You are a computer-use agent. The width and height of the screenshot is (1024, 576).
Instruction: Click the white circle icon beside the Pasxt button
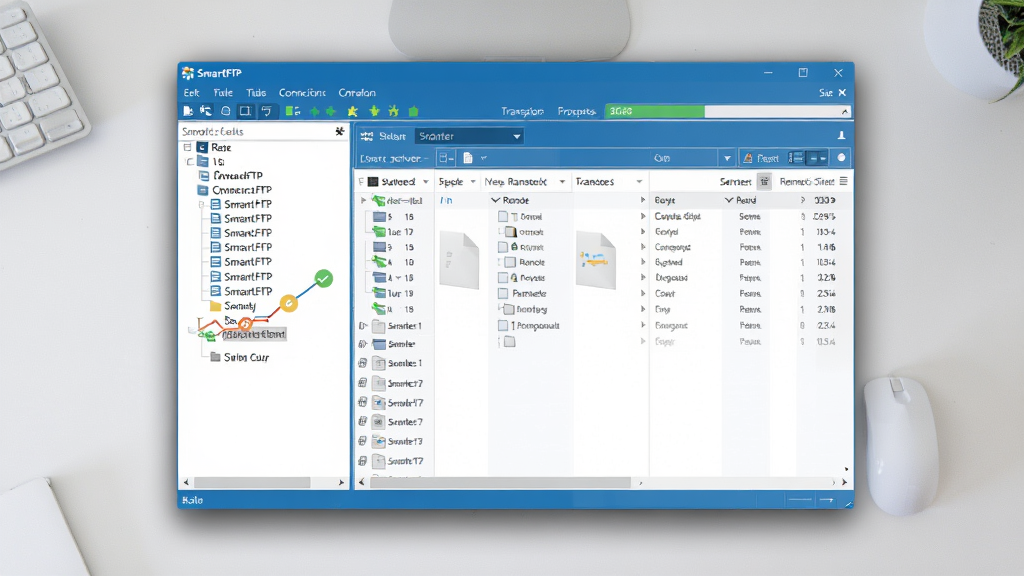[841, 157]
